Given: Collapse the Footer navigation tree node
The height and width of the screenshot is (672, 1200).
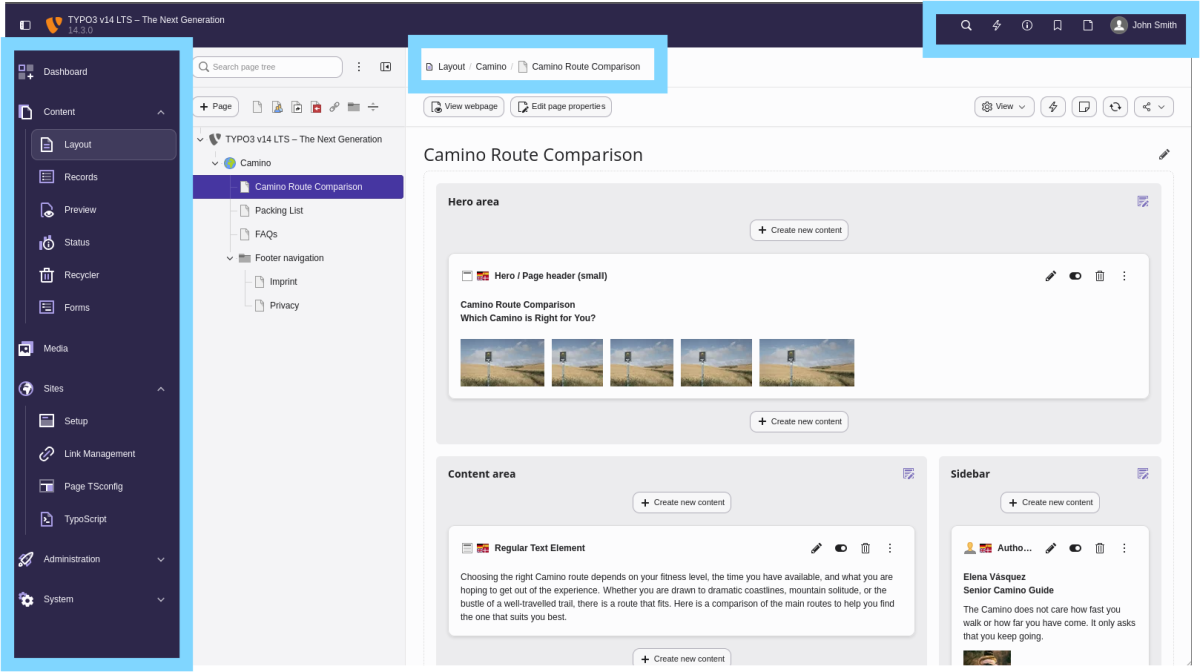Looking at the screenshot, I should [229, 258].
